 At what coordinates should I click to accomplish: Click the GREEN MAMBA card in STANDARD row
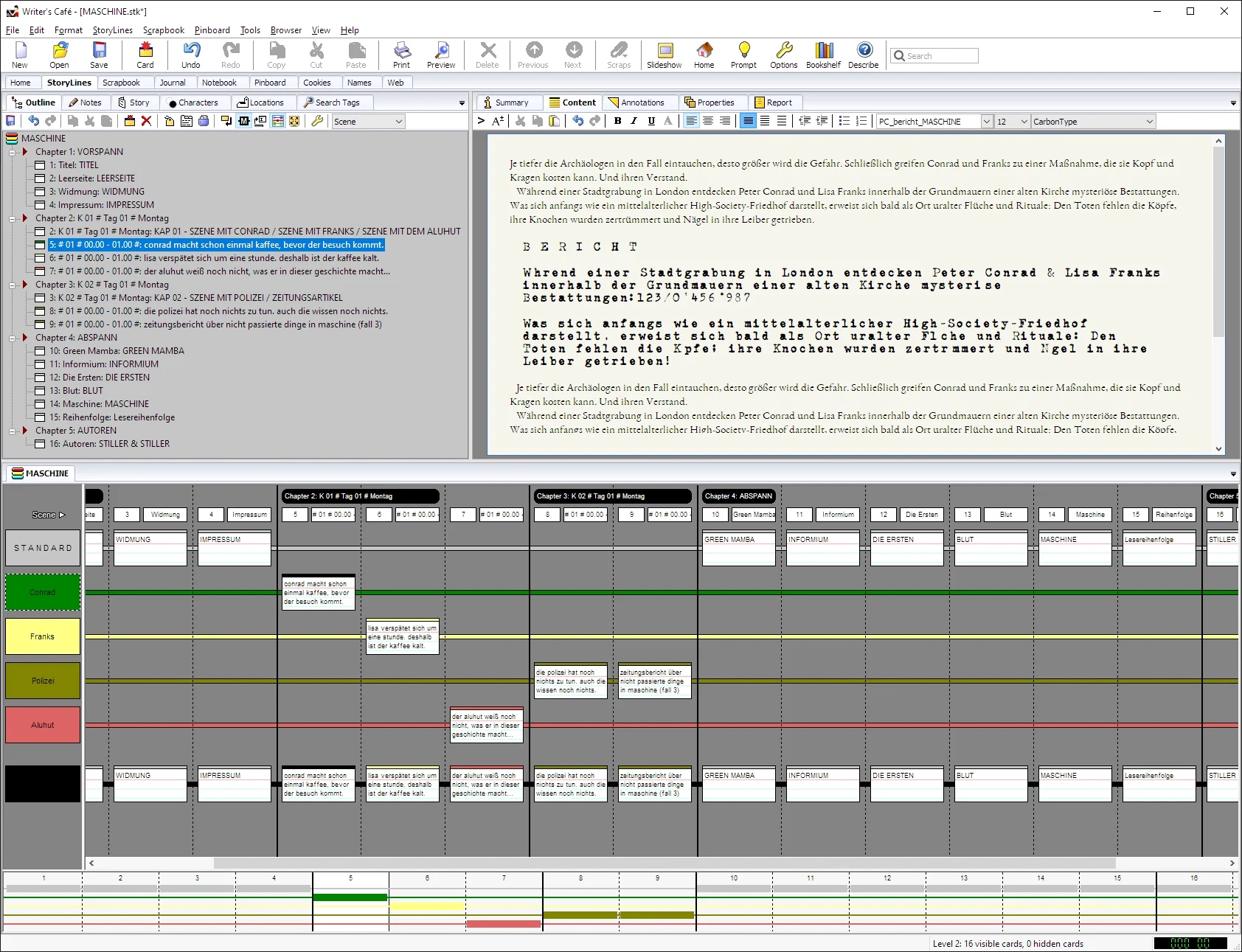(x=739, y=549)
